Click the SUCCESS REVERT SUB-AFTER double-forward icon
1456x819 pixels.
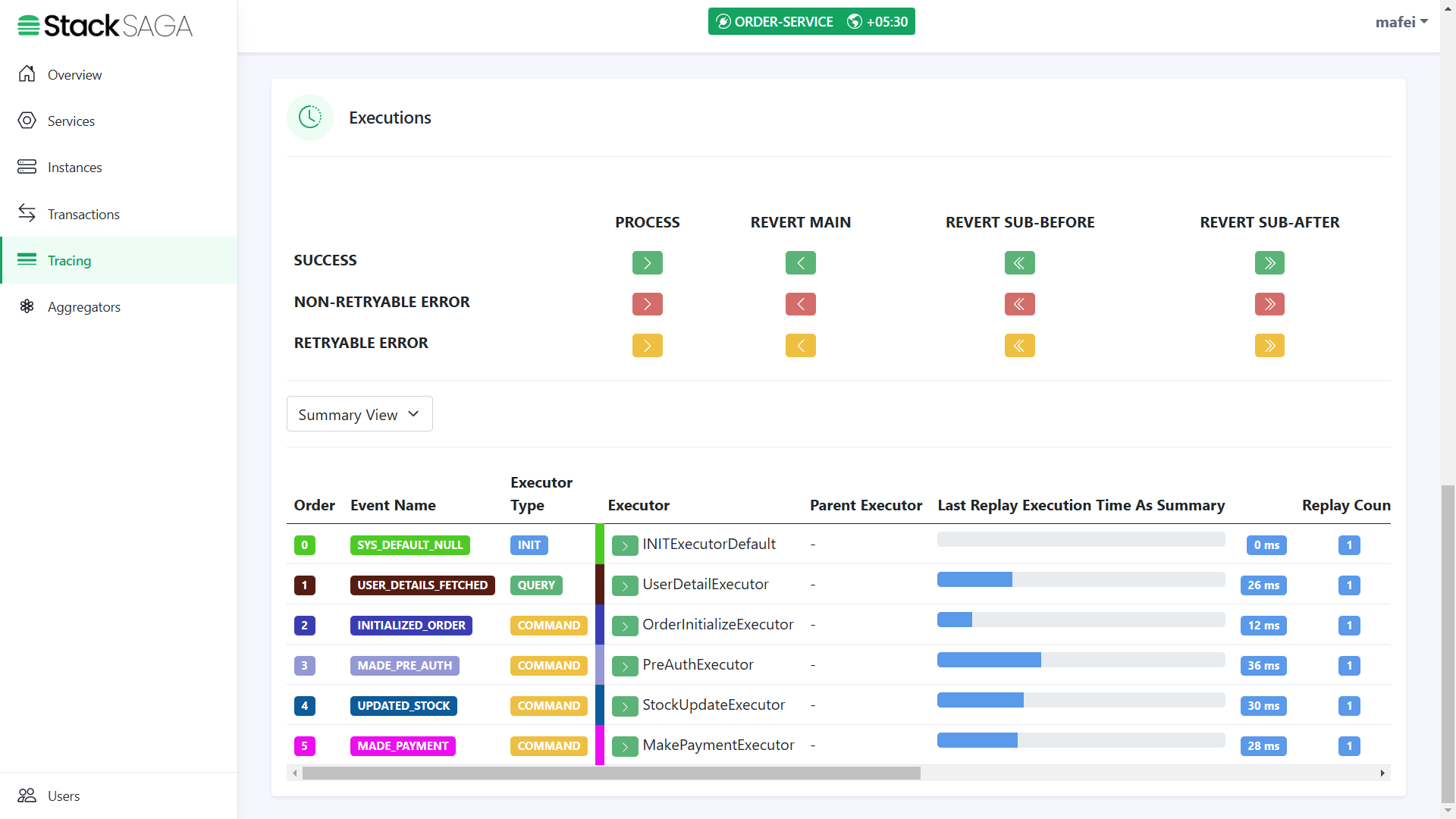click(x=1269, y=263)
